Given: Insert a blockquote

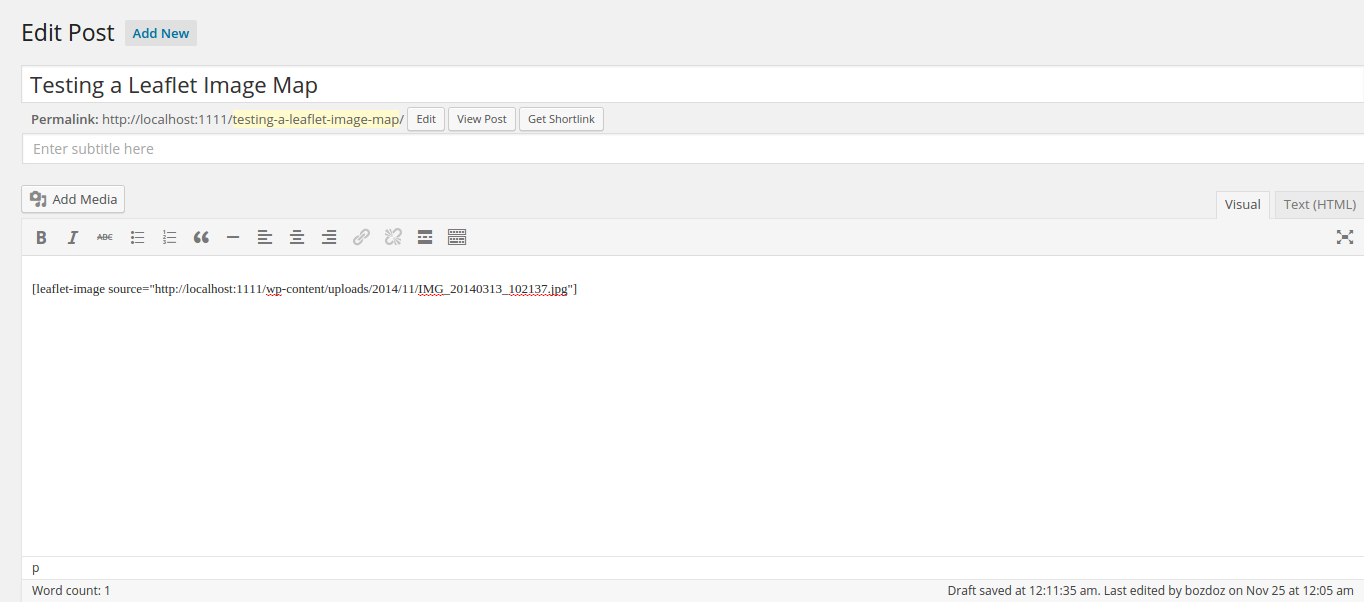Looking at the screenshot, I should [201, 237].
